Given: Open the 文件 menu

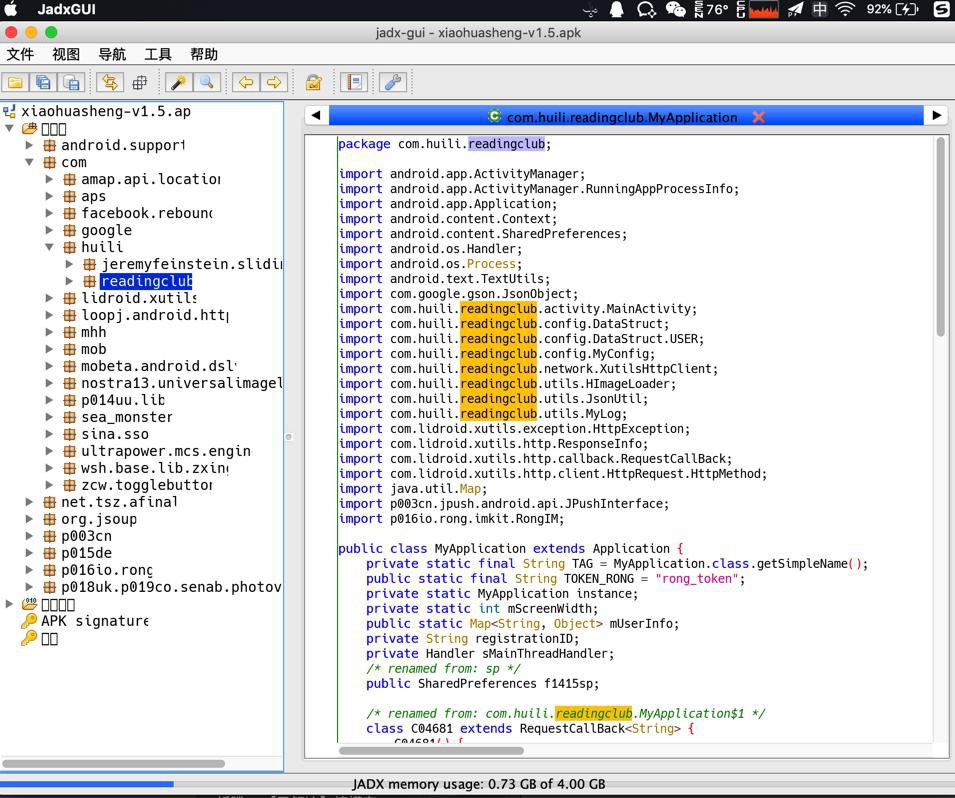Looking at the screenshot, I should [x=20, y=54].
